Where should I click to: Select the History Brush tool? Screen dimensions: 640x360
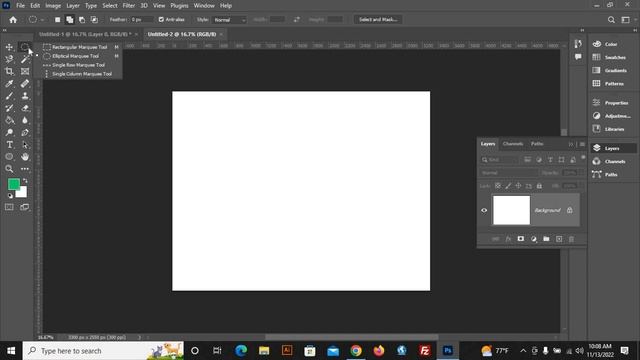9,108
